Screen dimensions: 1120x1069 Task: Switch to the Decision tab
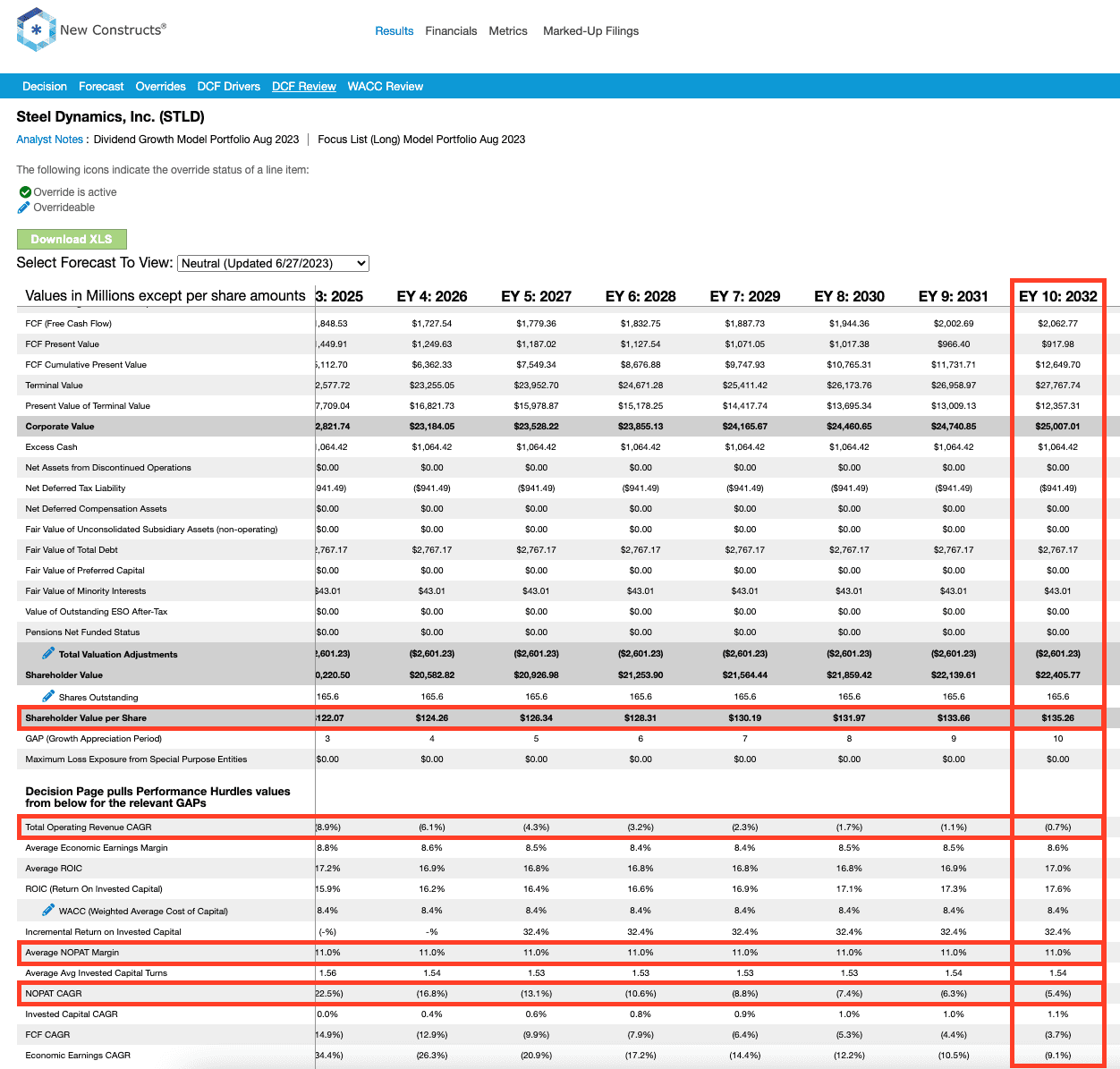point(45,87)
